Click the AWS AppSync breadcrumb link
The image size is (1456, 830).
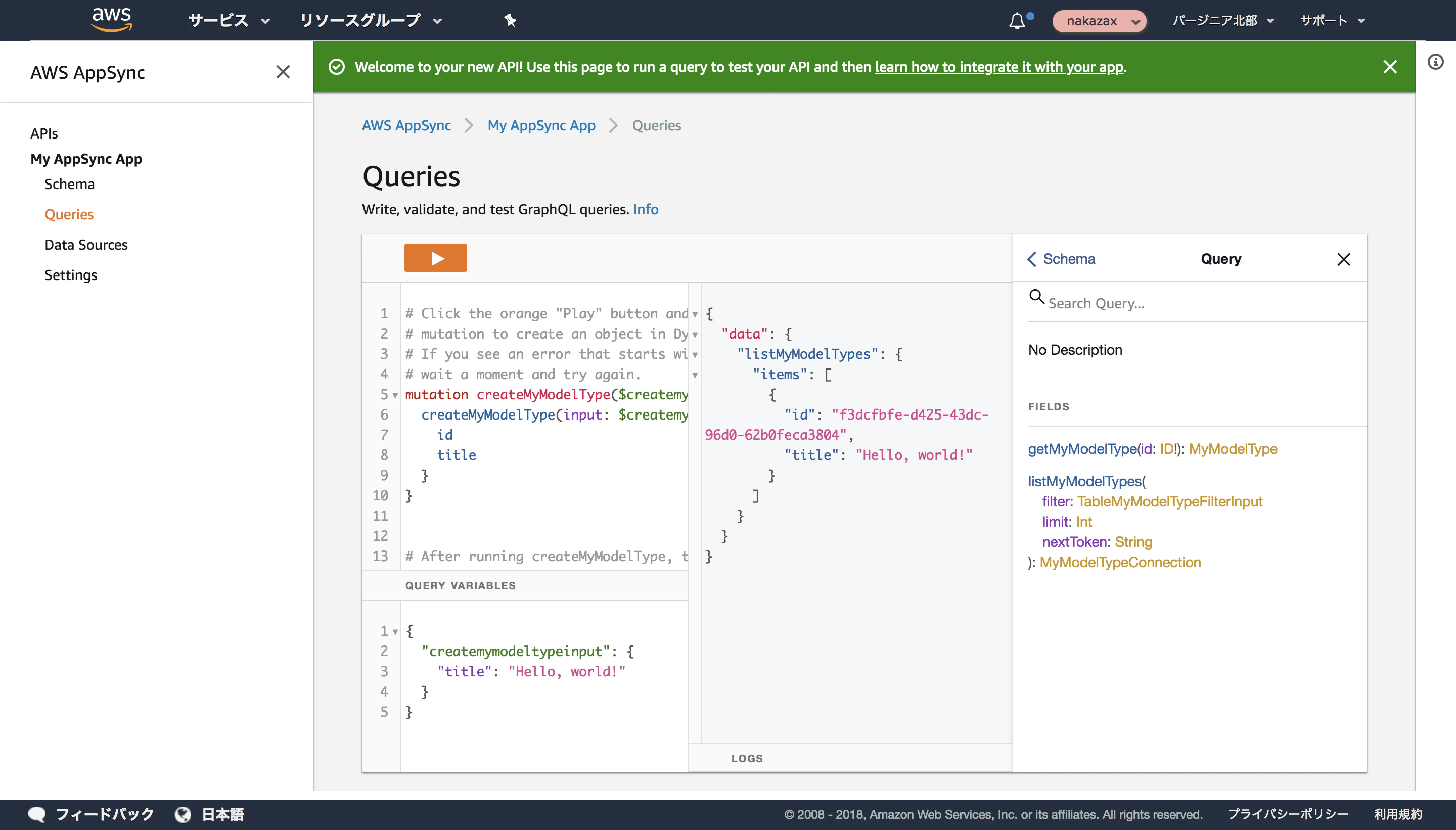[x=406, y=125]
